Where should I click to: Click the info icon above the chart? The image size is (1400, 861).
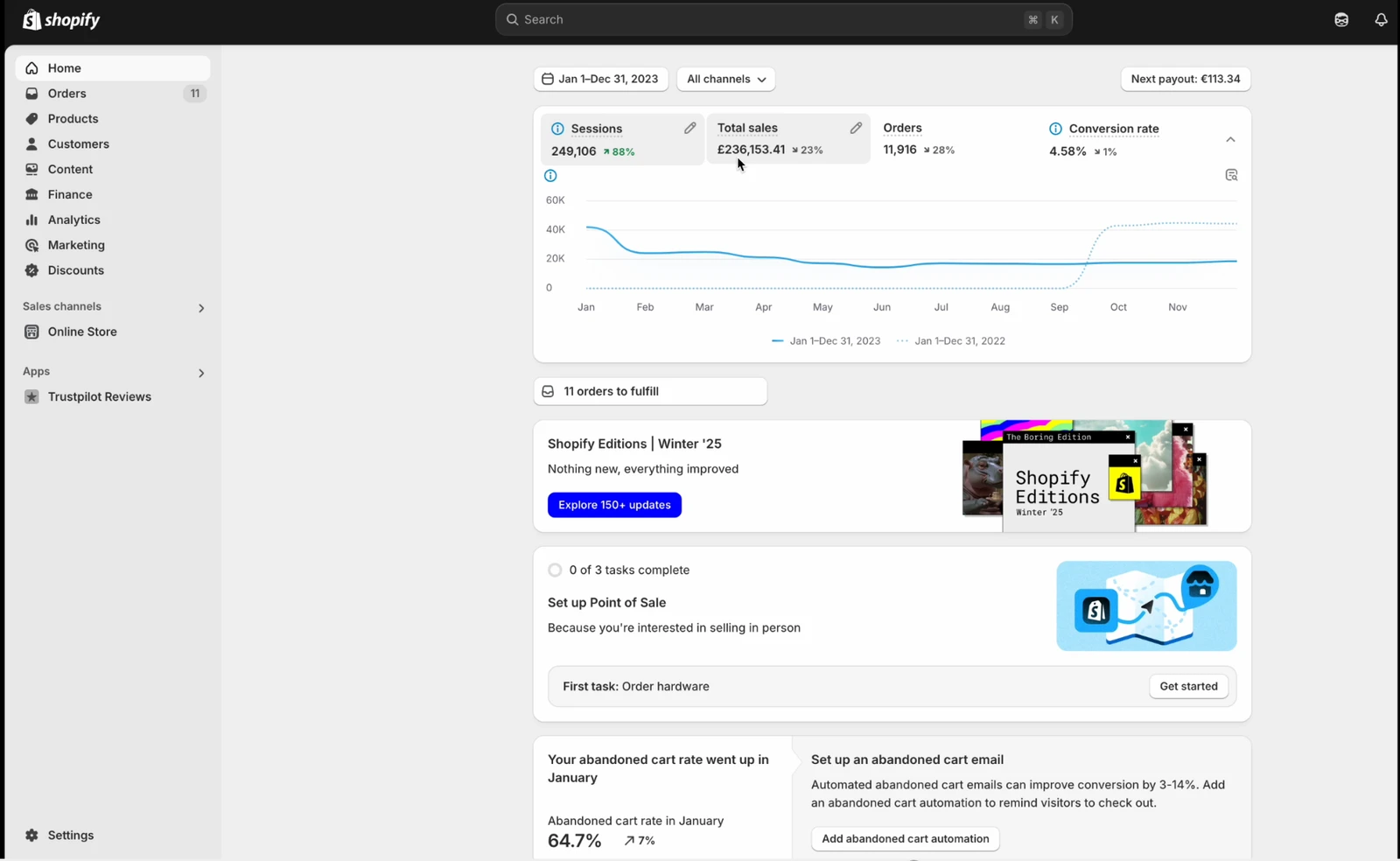coord(550,176)
